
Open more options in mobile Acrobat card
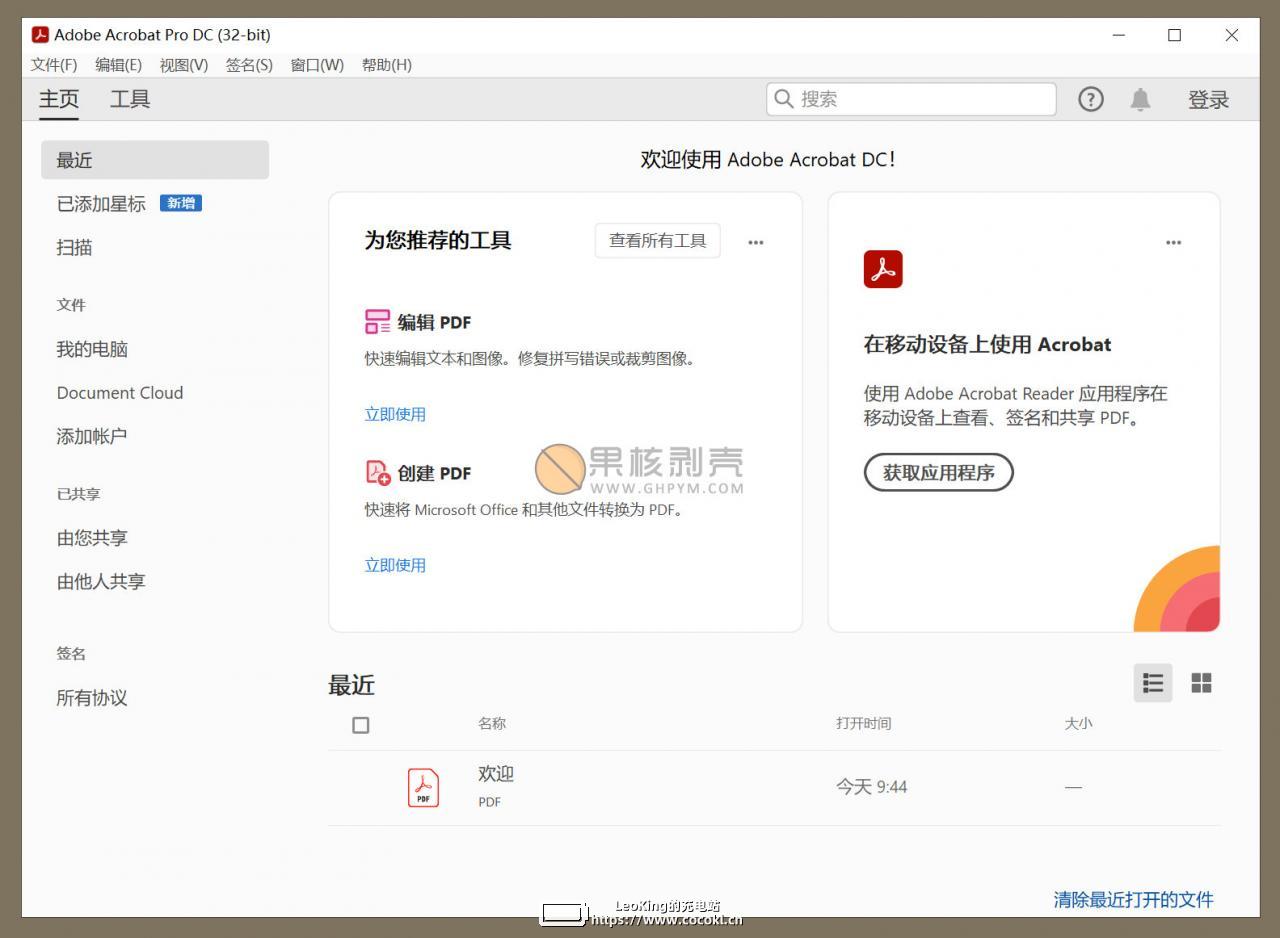click(x=1173, y=242)
